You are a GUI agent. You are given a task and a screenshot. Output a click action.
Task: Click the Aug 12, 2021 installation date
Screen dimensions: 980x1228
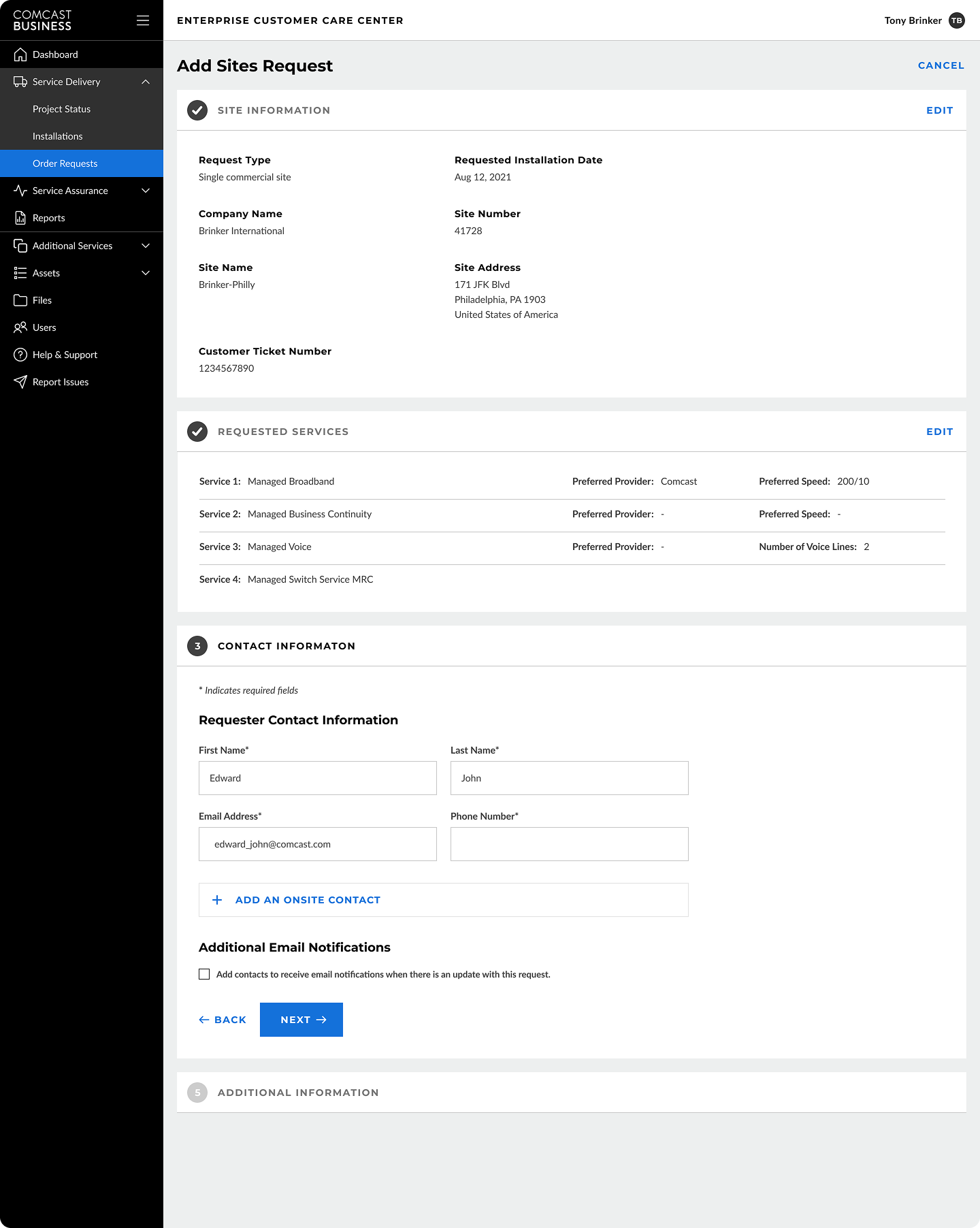coord(483,177)
